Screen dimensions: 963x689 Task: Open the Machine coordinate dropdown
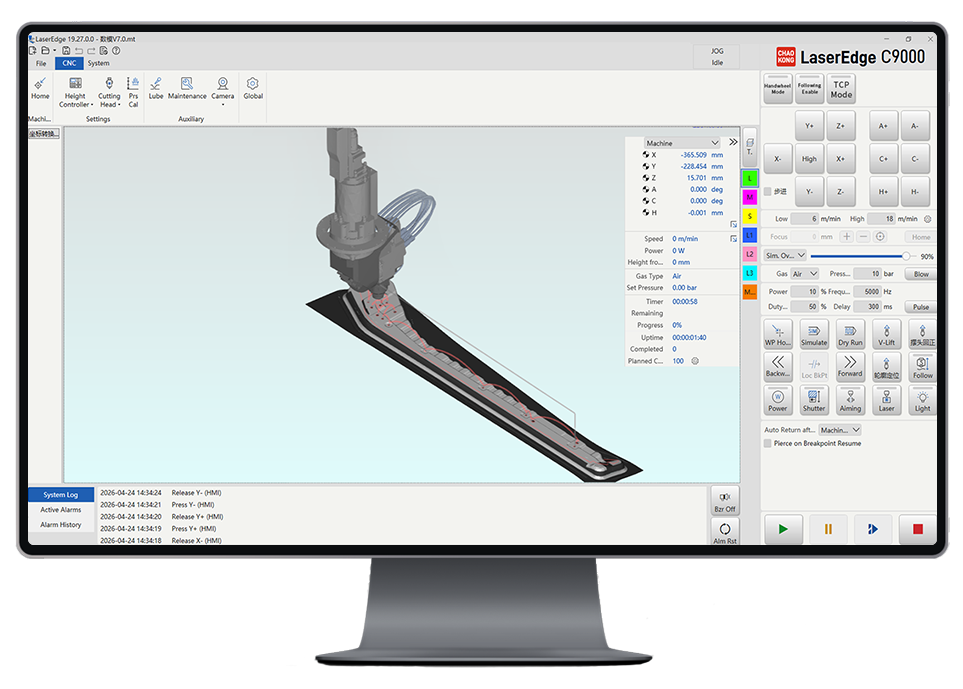pyautogui.click(x=682, y=142)
